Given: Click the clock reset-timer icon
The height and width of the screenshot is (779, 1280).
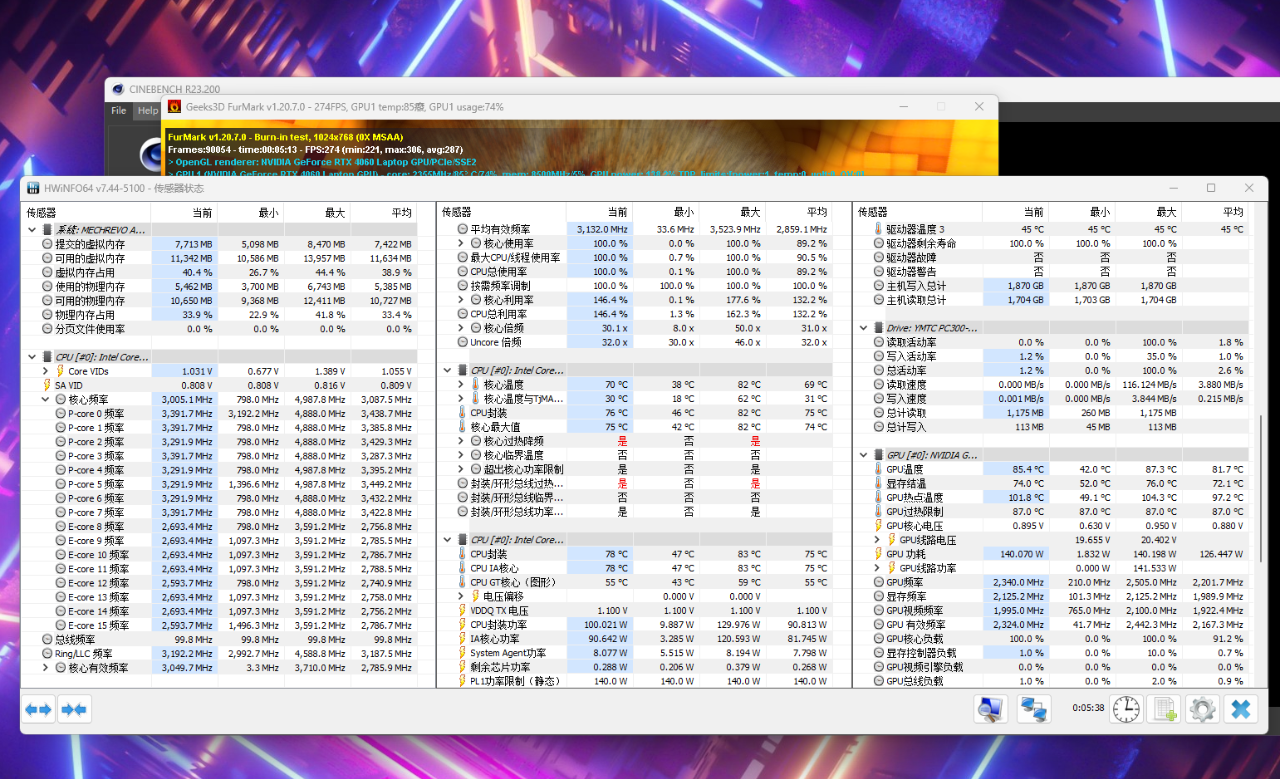Looking at the screenshot, I should point(1126,710).
